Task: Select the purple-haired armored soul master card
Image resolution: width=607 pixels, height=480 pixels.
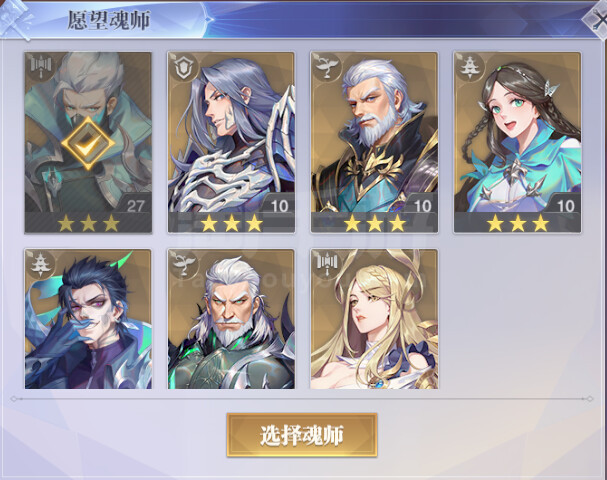Action: pos(231,142)
